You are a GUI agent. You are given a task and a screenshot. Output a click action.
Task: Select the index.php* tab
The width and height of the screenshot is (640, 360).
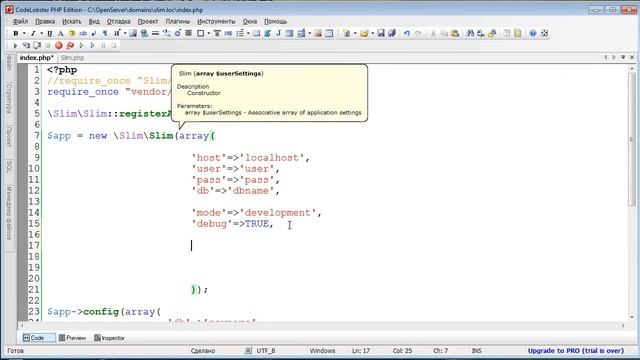click(37, 58)
